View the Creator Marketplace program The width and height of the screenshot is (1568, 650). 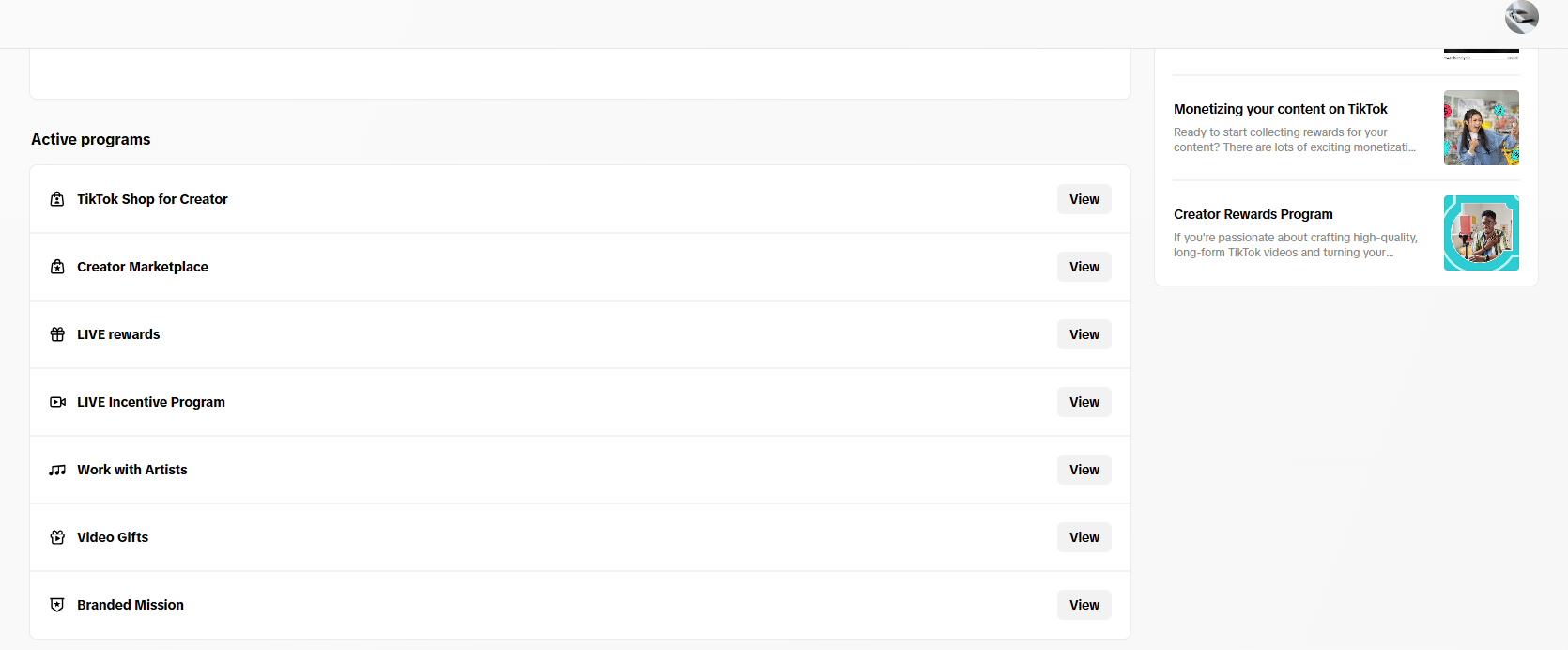pyautogui.click(x=1084, y=267)
